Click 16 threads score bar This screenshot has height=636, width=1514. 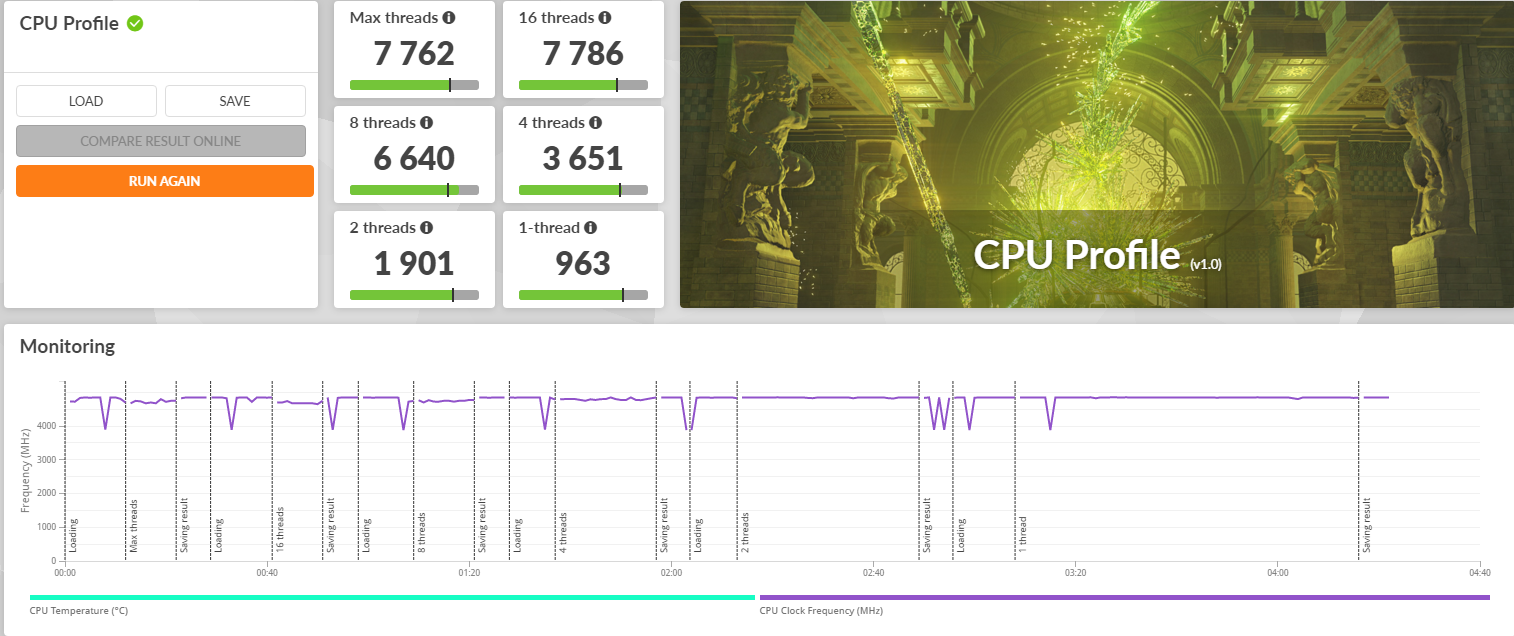tap(583, 85)
